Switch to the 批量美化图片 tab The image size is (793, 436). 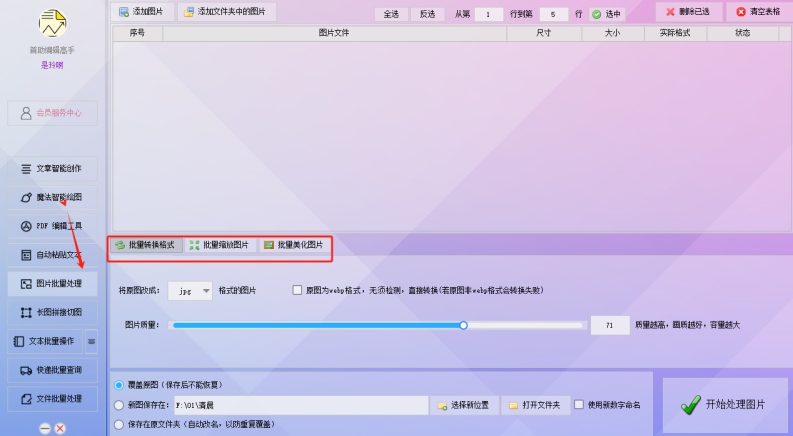click(294, 245)
